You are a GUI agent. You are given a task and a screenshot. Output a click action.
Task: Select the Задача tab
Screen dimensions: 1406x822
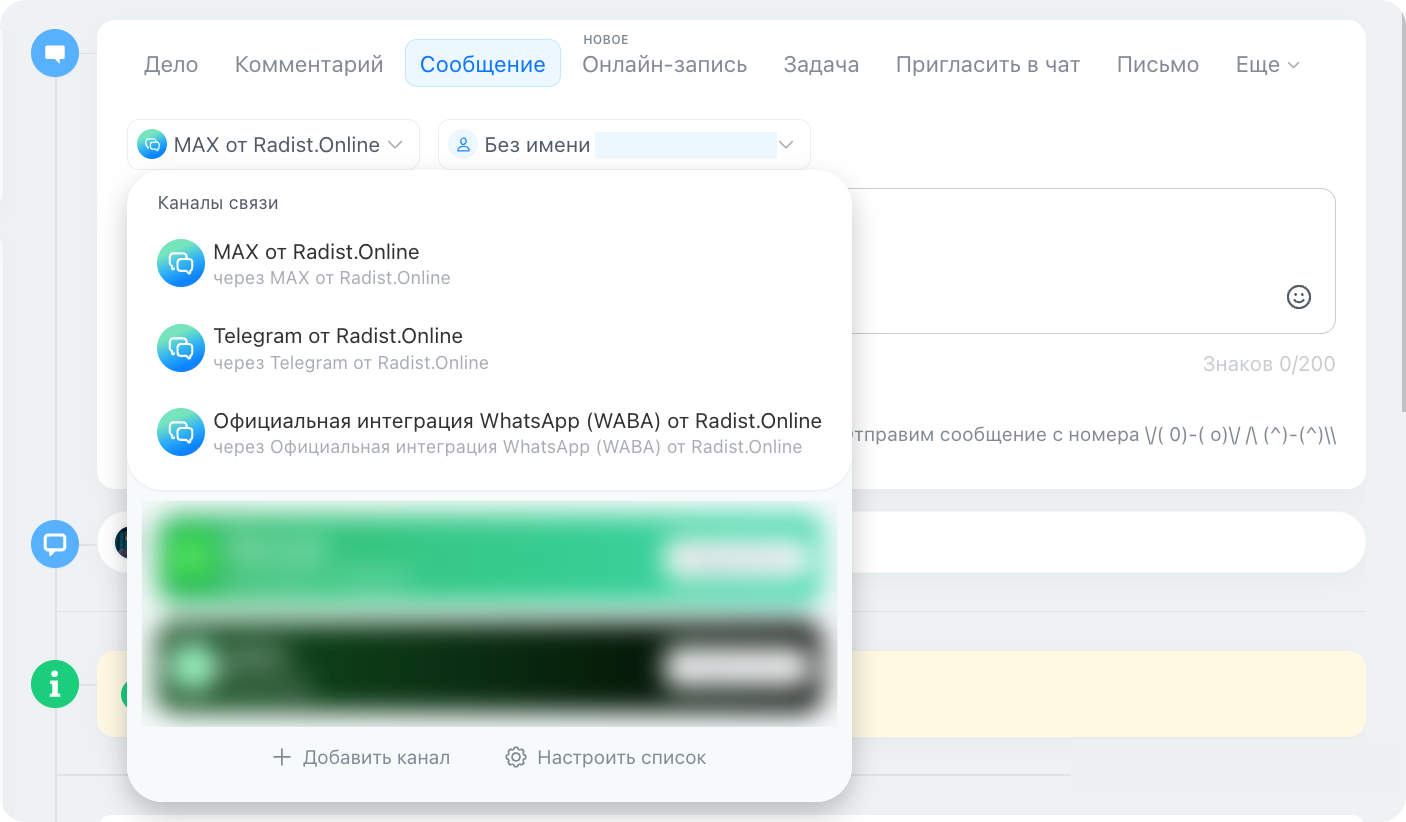(x=821, y=65)
